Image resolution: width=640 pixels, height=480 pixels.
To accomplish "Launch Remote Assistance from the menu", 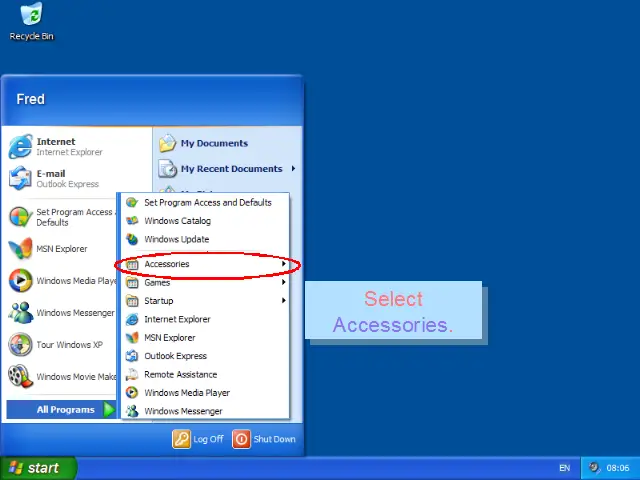I will pos(205,374).
